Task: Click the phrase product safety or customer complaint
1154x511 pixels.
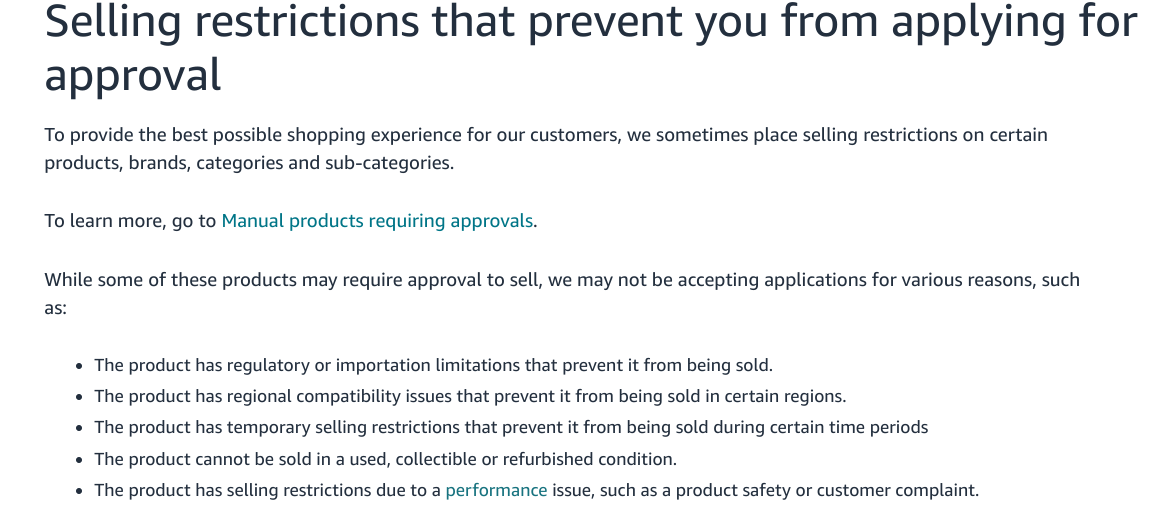Action: 827,490
